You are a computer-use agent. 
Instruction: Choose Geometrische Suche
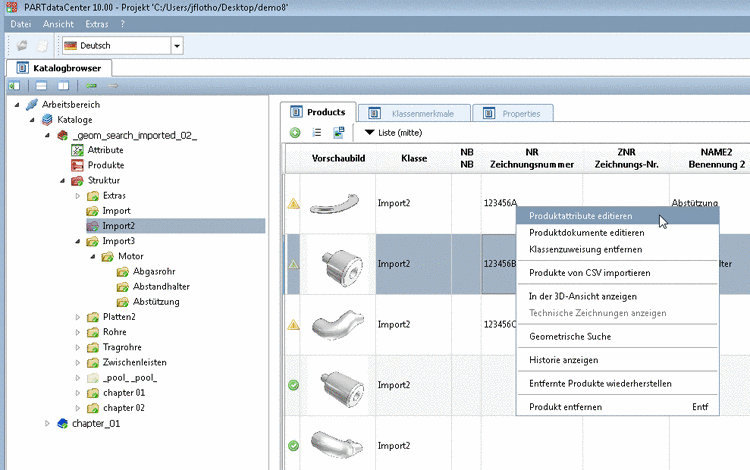[618, 337]
